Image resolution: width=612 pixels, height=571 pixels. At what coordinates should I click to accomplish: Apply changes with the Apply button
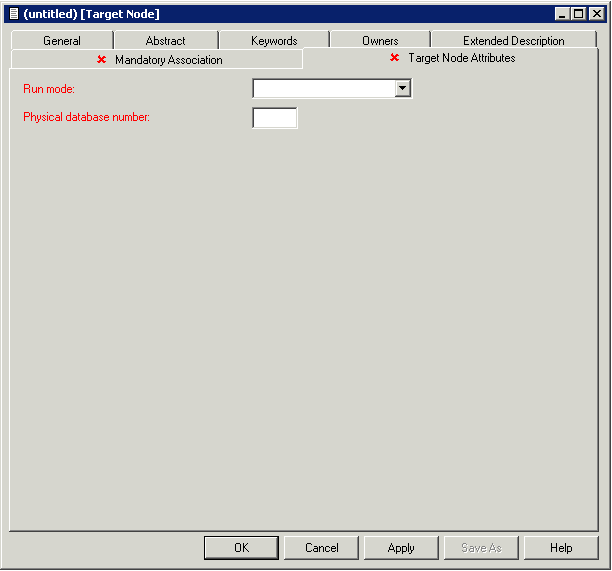click(401, 548)
